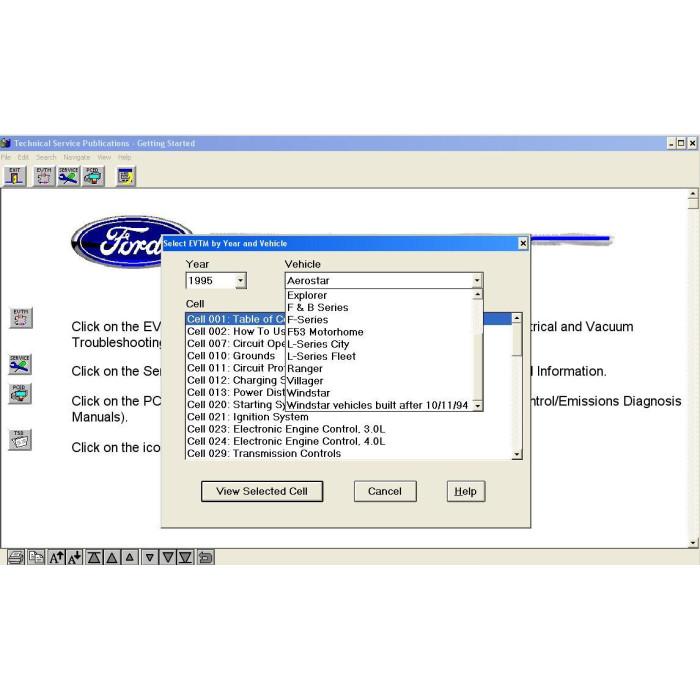
Task: Click the Print icon in bottom toolbar
Action: pyautogui.click(x=17, y=557)
